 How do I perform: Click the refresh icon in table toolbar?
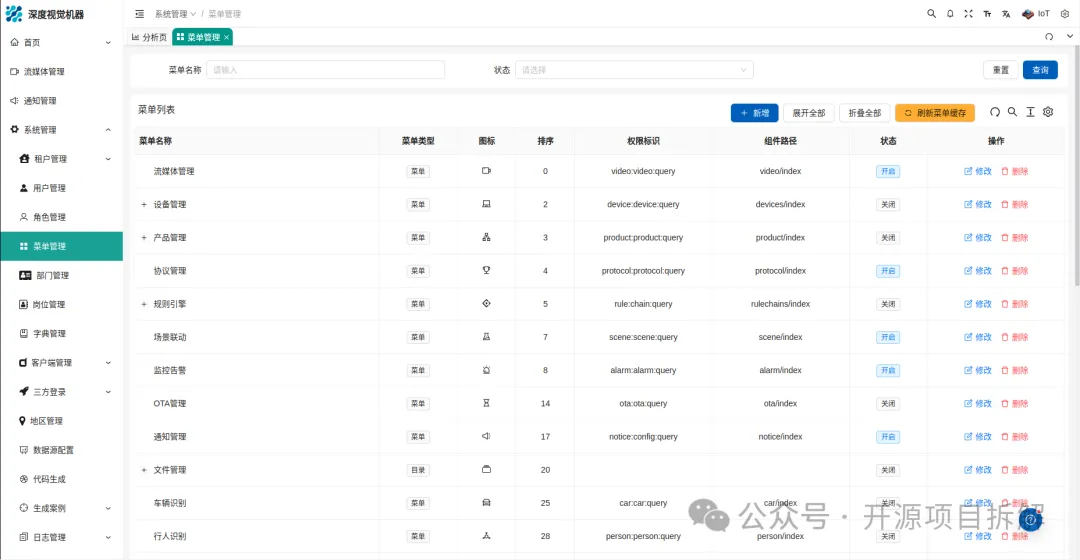pyautogui.click(x=995, y=112)
